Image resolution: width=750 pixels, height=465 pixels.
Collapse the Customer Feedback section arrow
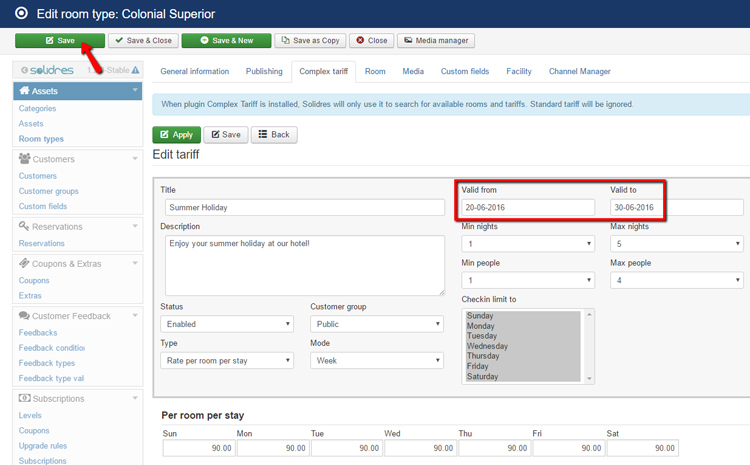pos(135,315)
